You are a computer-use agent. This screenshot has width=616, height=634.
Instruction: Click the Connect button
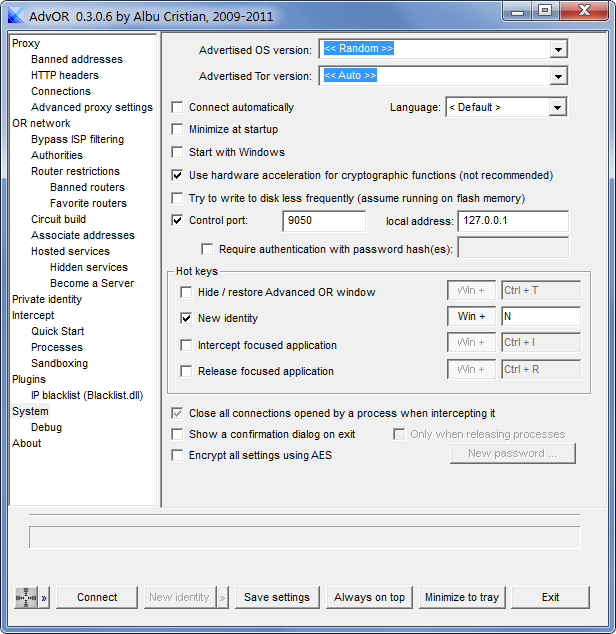coord(97,597)
